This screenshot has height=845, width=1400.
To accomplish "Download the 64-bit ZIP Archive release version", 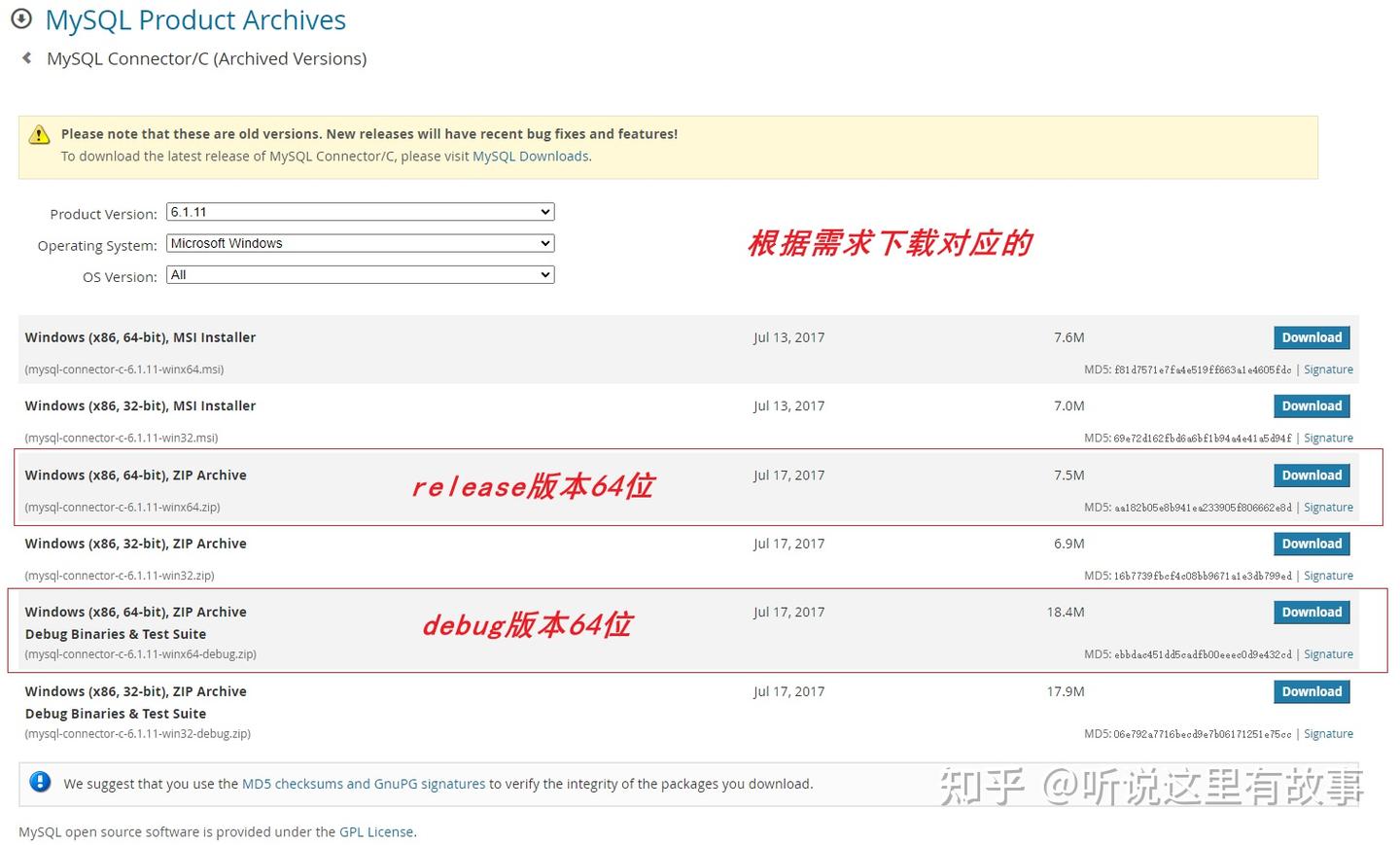I will 1311,475.
